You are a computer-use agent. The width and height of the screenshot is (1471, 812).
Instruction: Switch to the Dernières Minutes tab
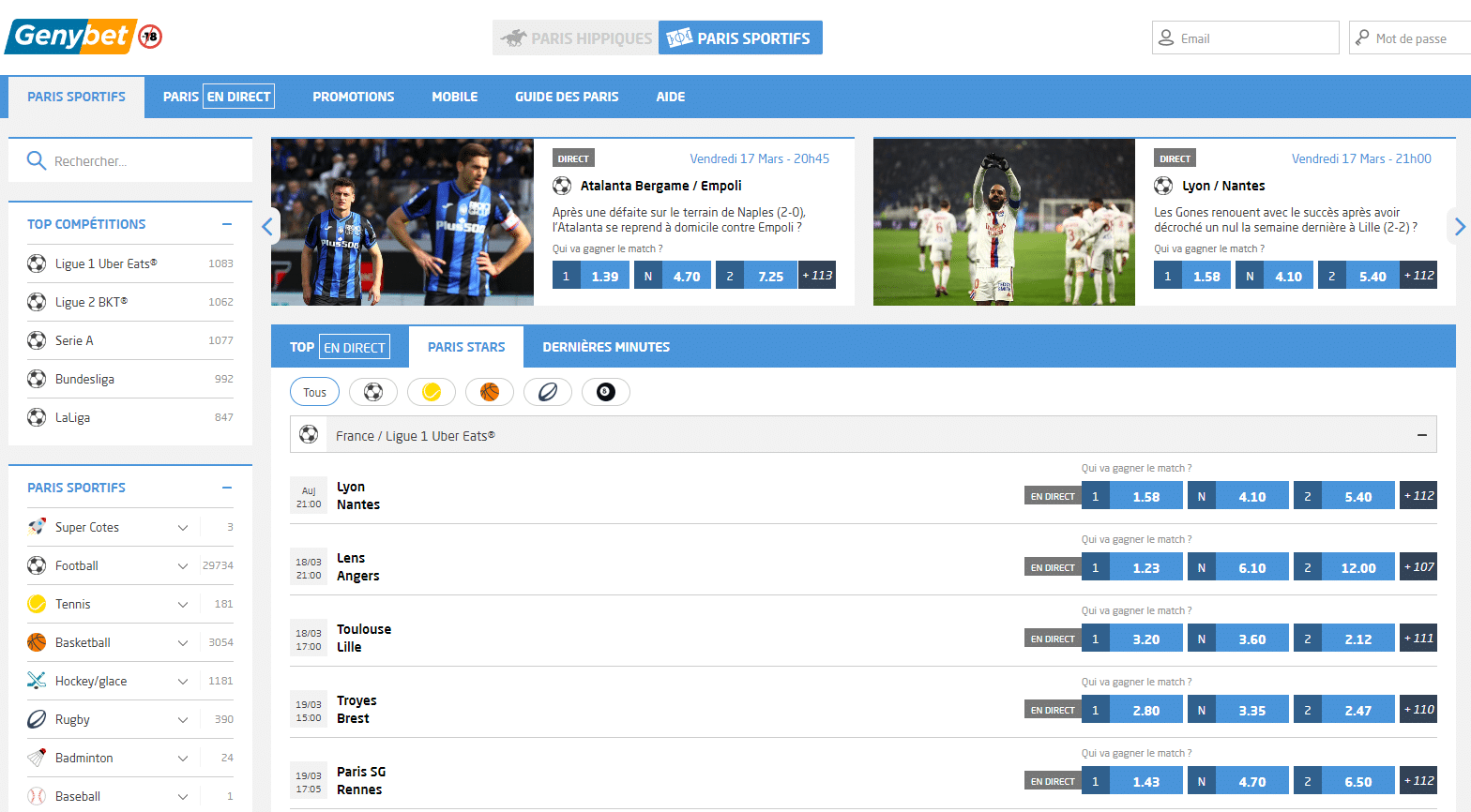coord(606,347)
